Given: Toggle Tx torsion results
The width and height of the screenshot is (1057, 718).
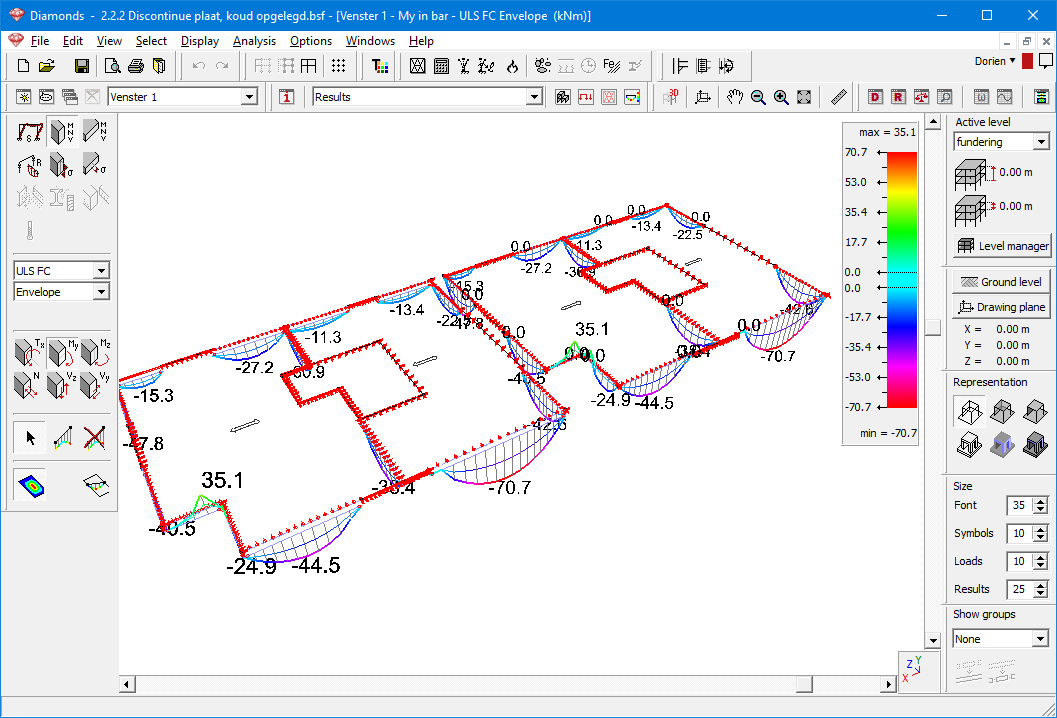Looking at the screenshot, I should coord(30,351).
